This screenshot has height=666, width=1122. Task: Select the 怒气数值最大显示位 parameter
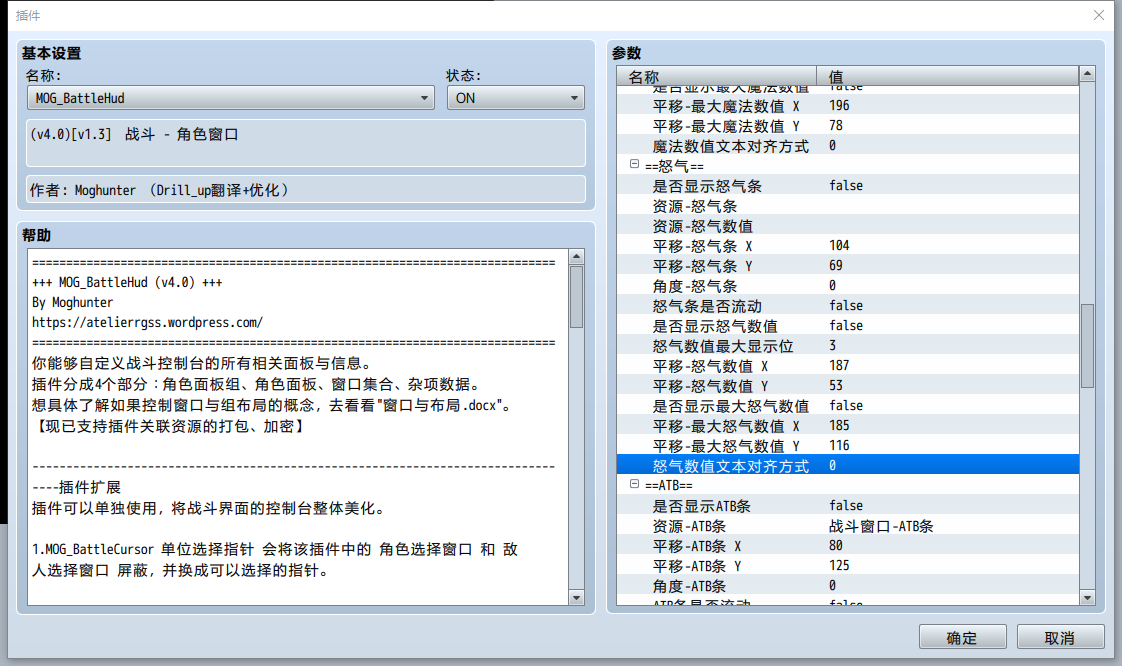pyautogui.click(x=848, y=346)
